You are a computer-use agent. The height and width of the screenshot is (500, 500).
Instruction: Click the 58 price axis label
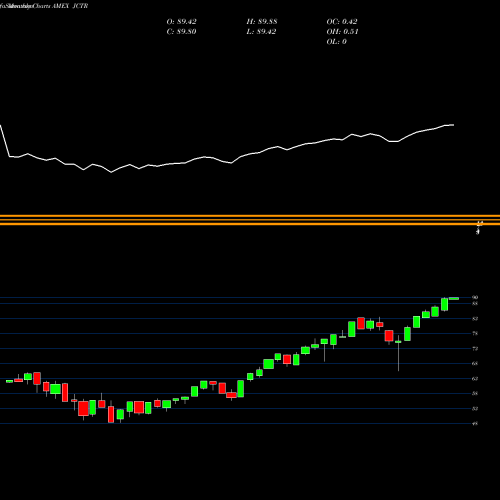click(475, 393)
